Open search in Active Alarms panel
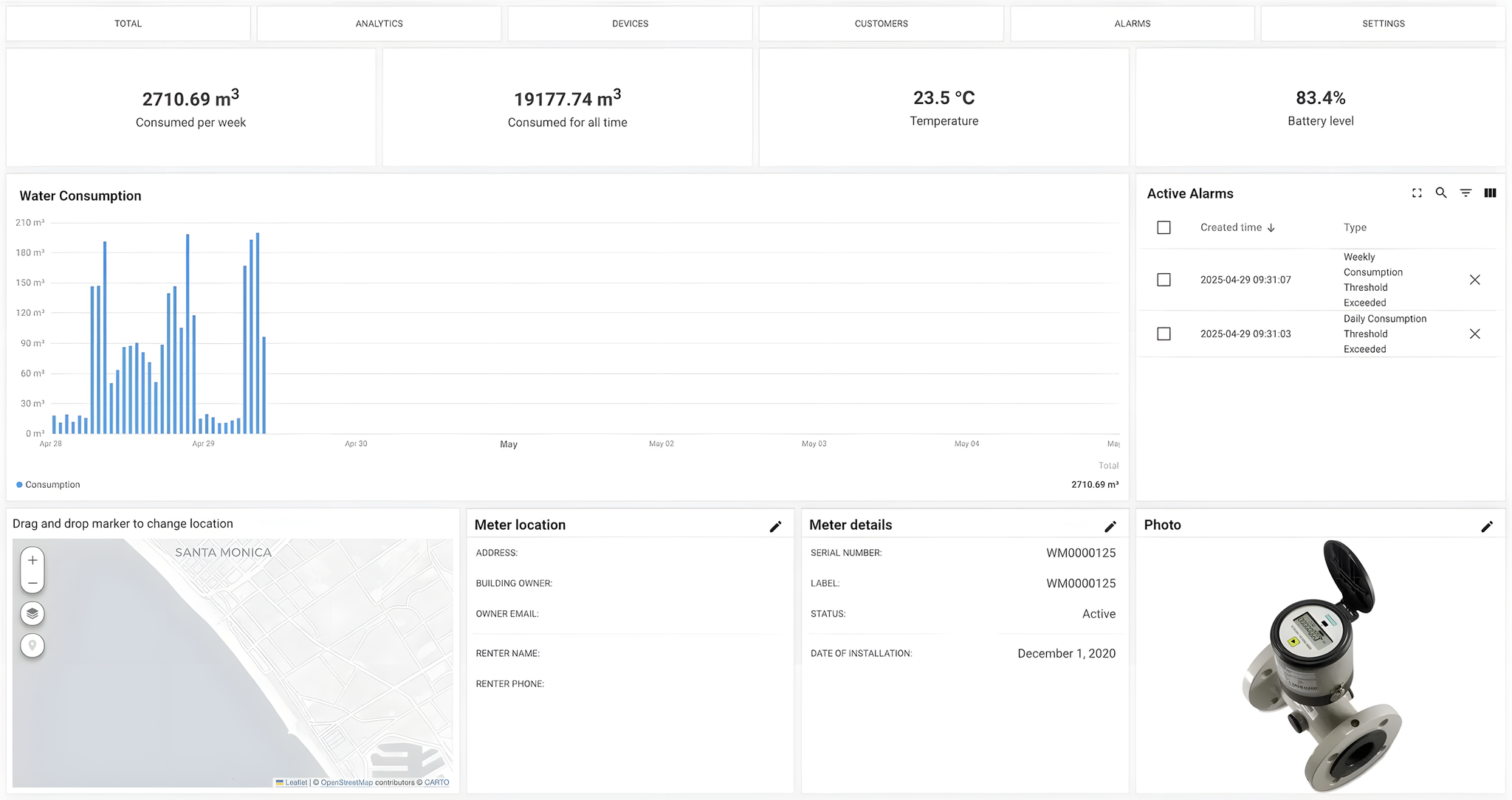Screen dimensions: 1512x800 [1440, 193]
